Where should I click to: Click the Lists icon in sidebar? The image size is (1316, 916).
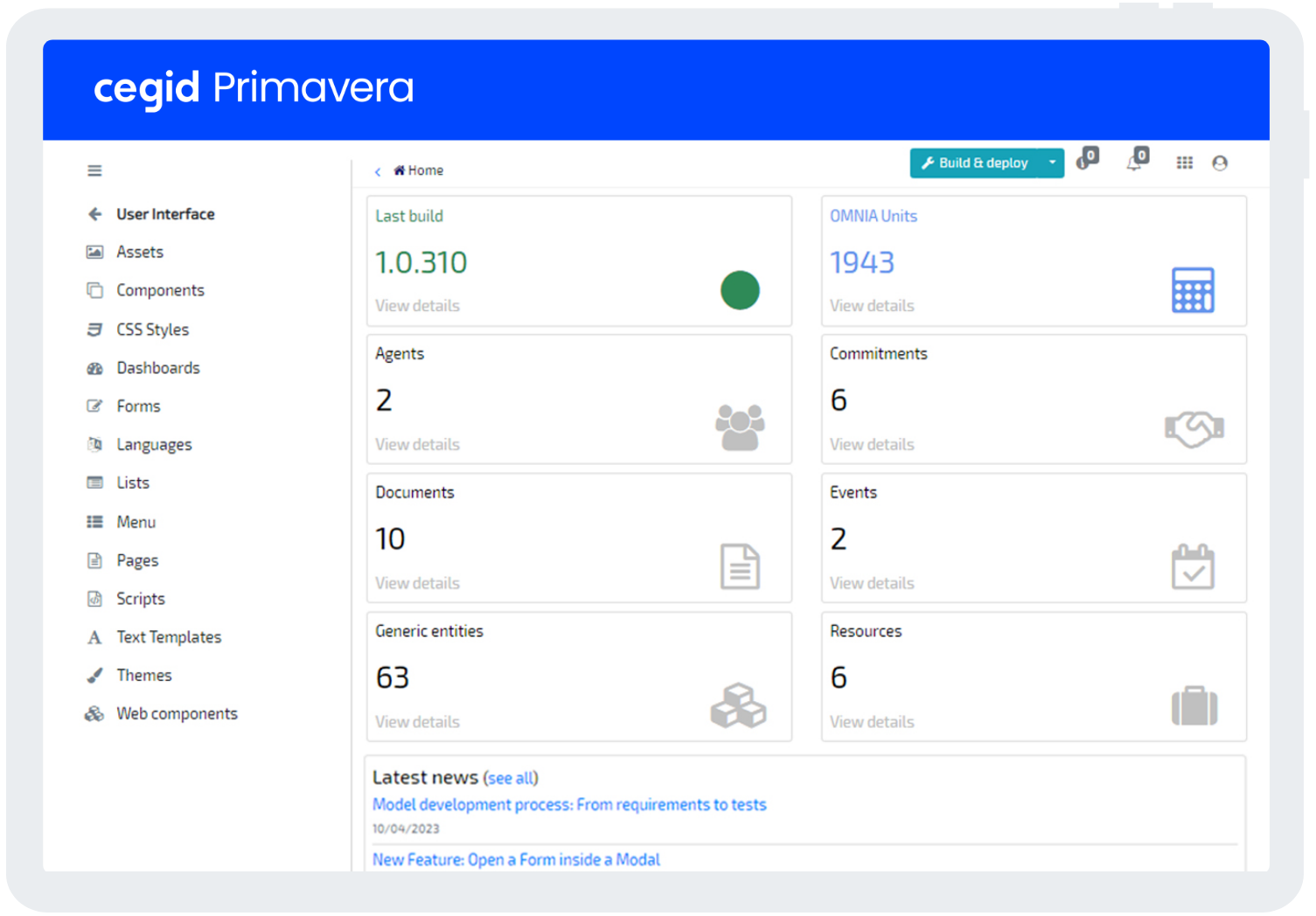click(94, 482)
